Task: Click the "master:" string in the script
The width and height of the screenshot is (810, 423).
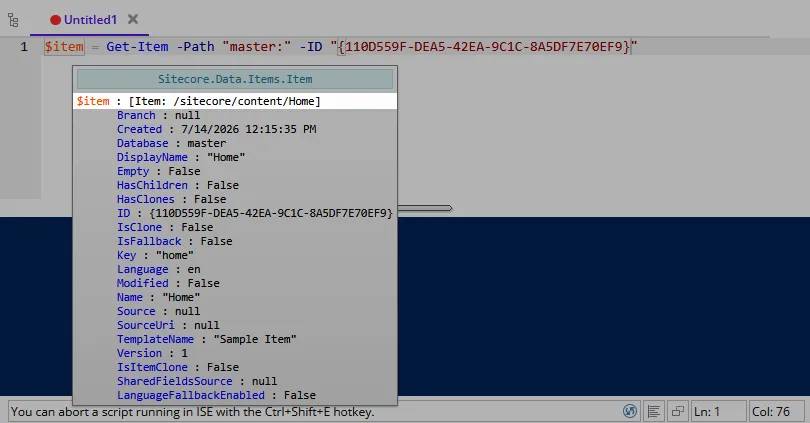Action: (x=257, y=46)
